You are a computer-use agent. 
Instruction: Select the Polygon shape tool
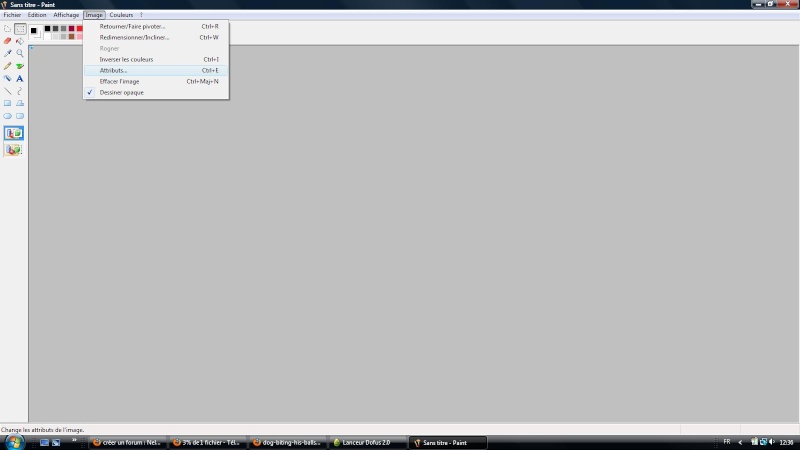click(20, 103)
